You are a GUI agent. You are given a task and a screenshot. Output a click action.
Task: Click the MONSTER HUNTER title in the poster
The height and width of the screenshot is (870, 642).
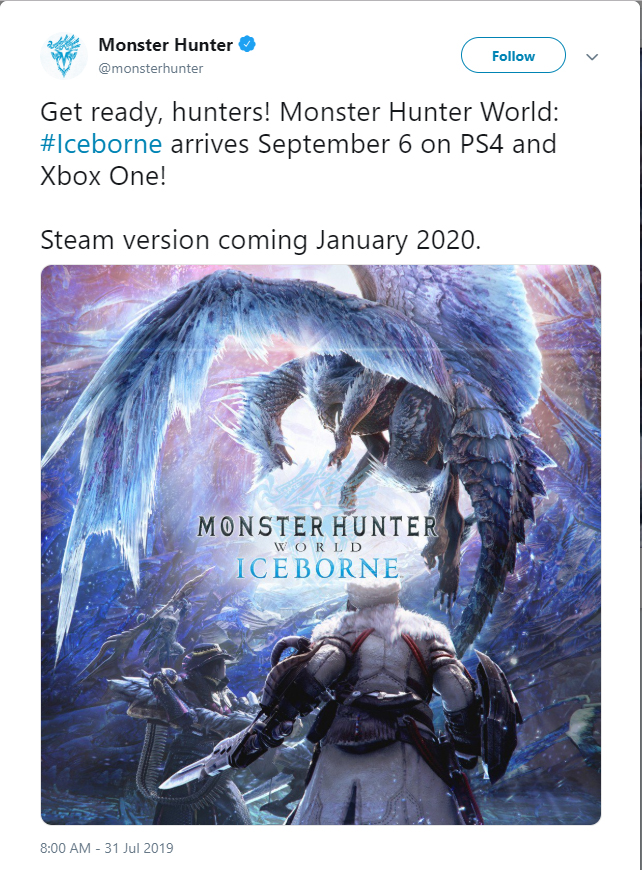pyautogui.click(x=317, y=526)
